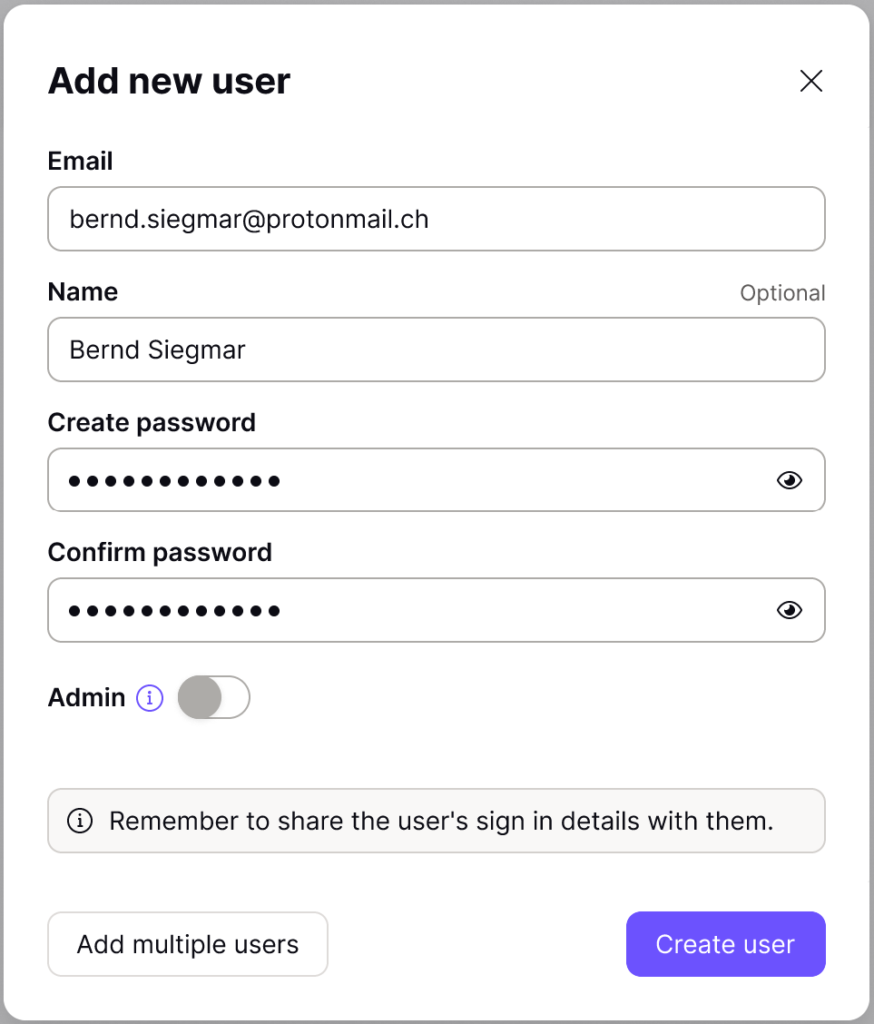Image resolution: width=874 pixels, height=1024 pixels.
Task: Click the Optional hint beside Name
Action: [783, 293]
